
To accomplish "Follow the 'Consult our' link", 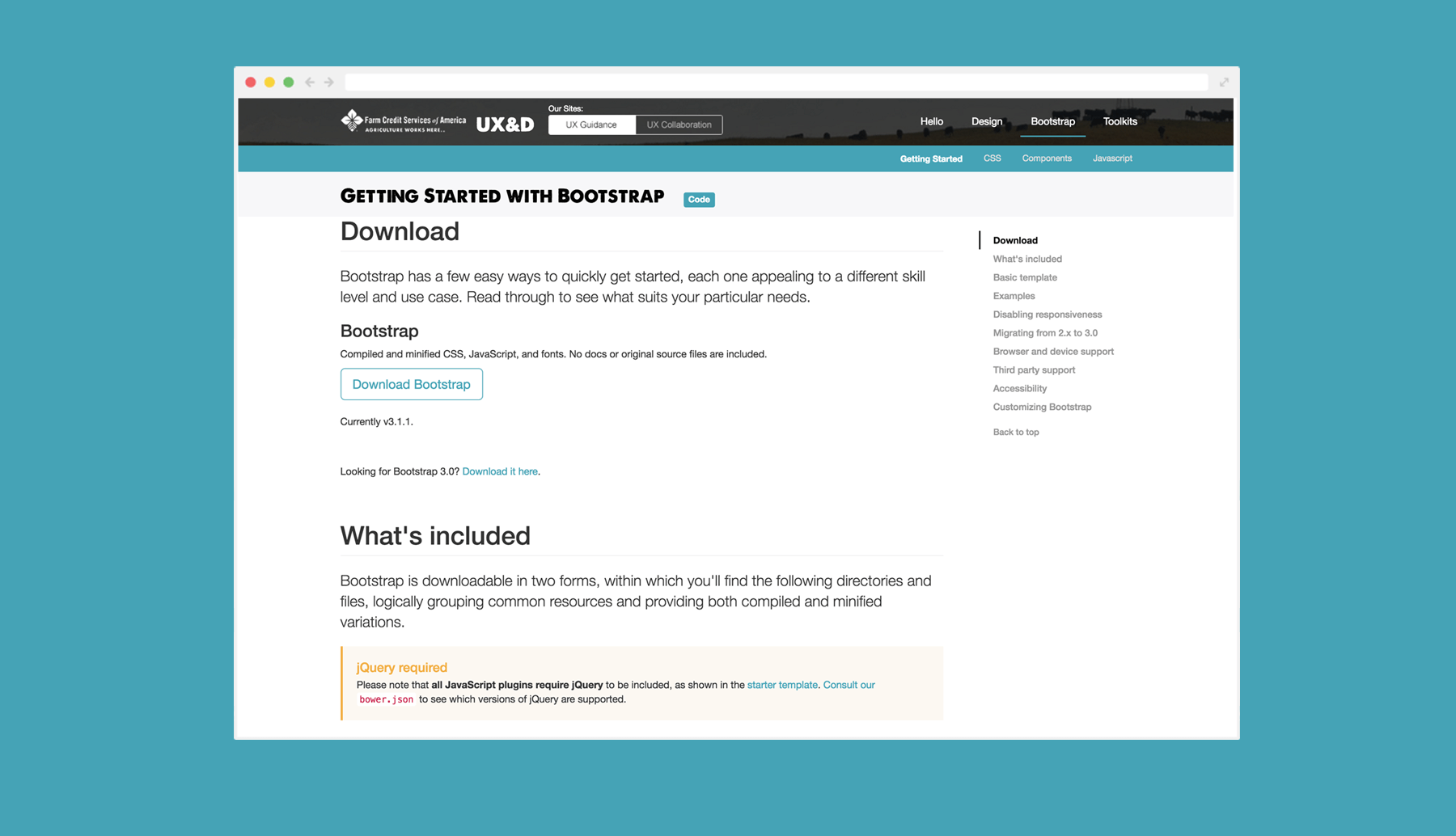I will click(849, 685).
